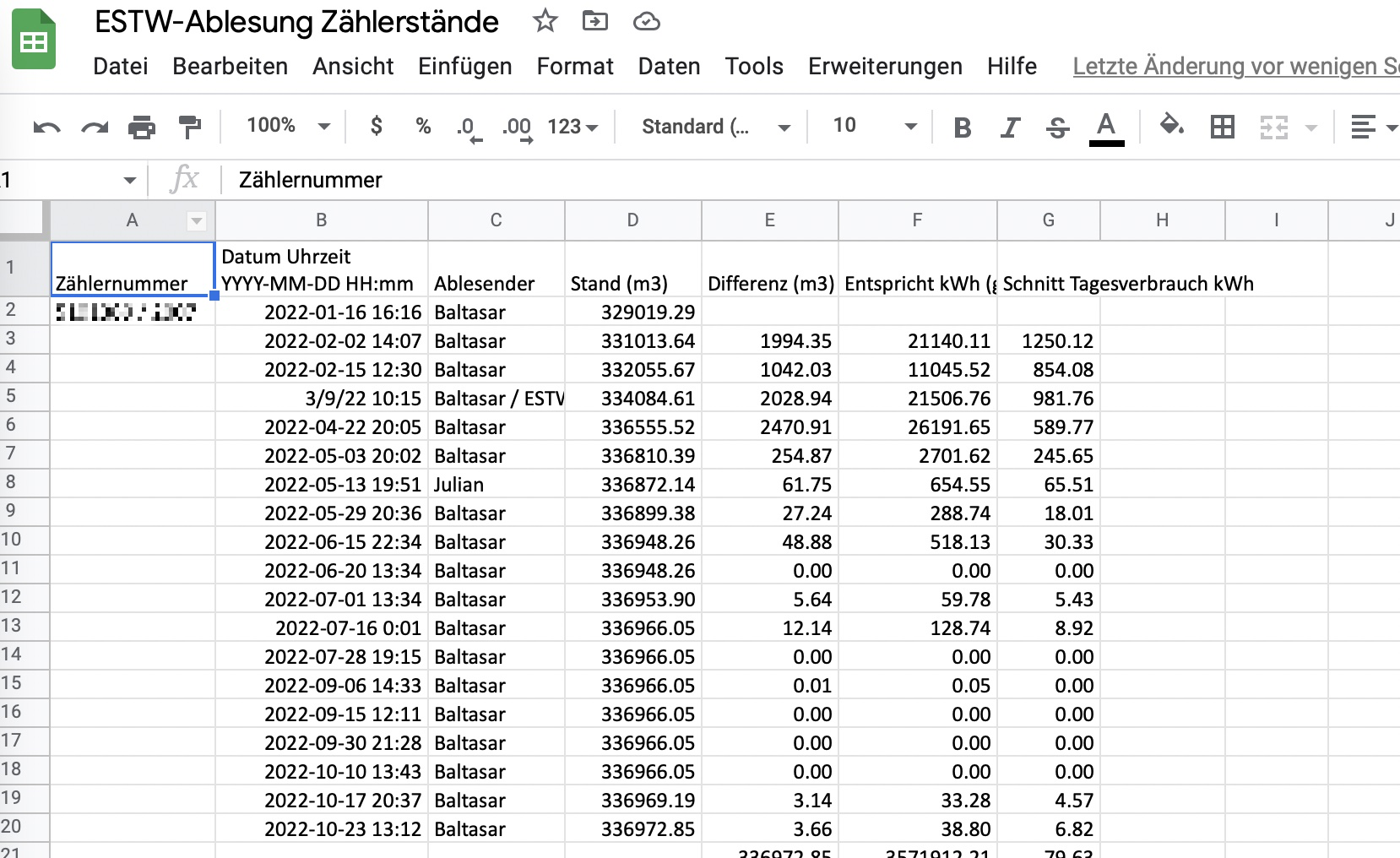
Task: Open the borders tool
Action: tap(1222, 128)
